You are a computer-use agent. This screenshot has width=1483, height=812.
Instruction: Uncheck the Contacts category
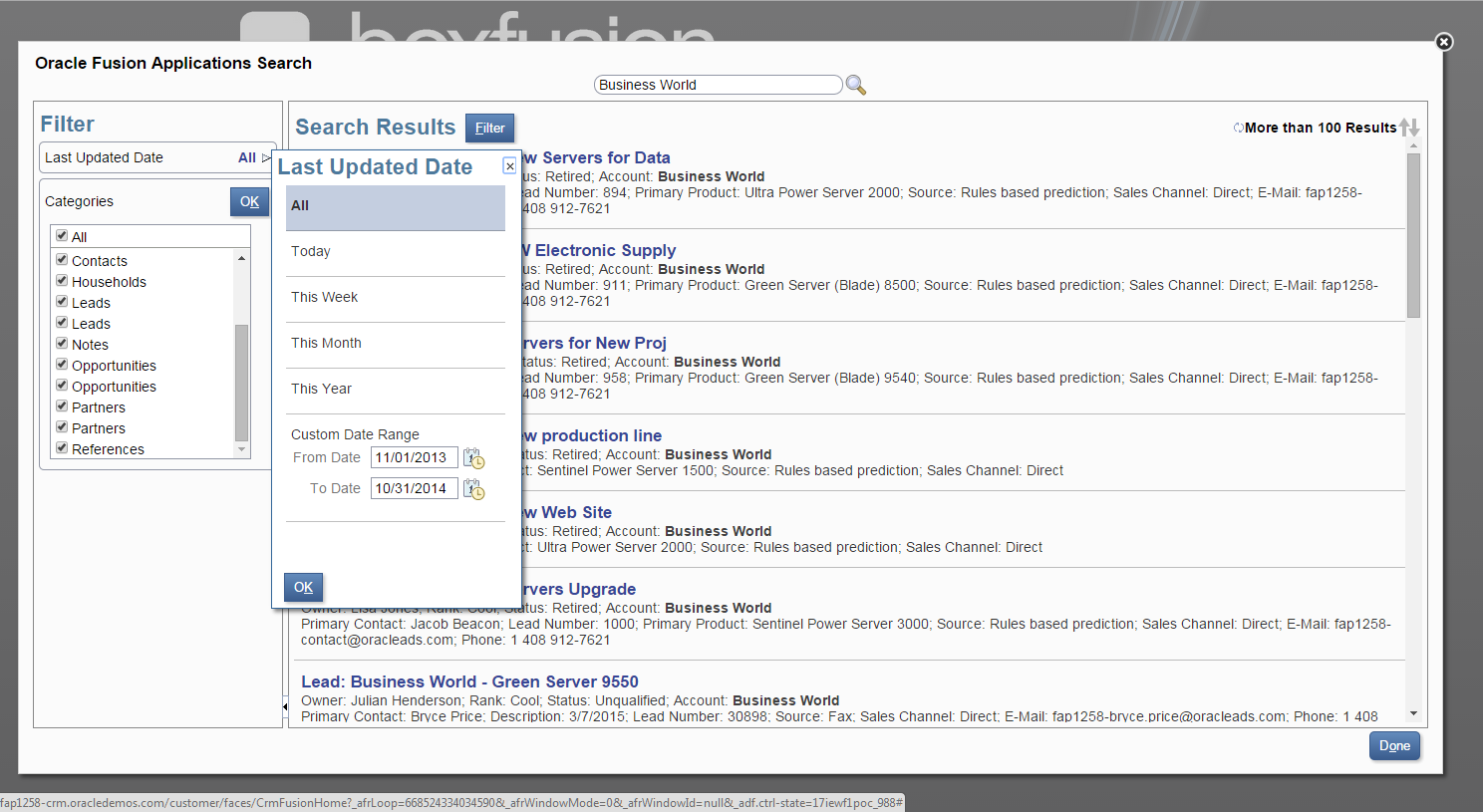coord(62,260)
